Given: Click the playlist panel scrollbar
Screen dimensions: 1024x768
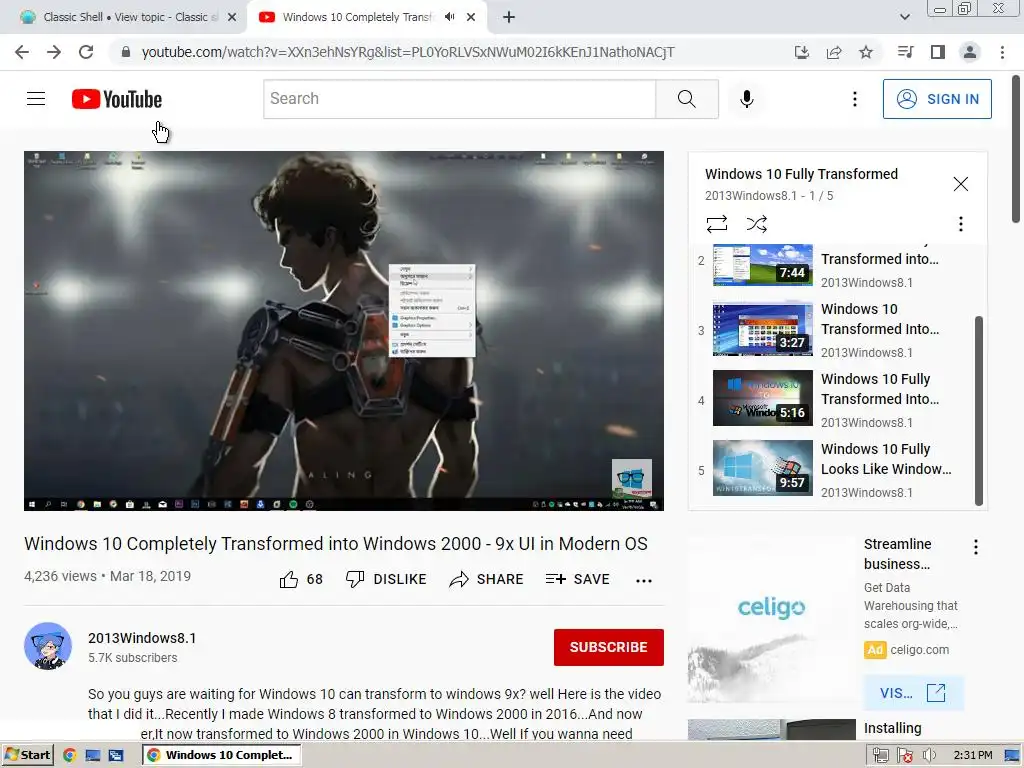Looking at the screenshot, I should point(978,411).
